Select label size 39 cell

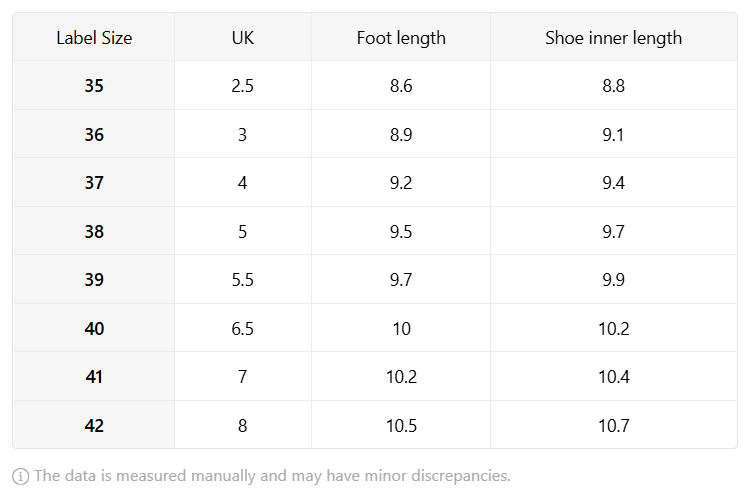[94, 279]
